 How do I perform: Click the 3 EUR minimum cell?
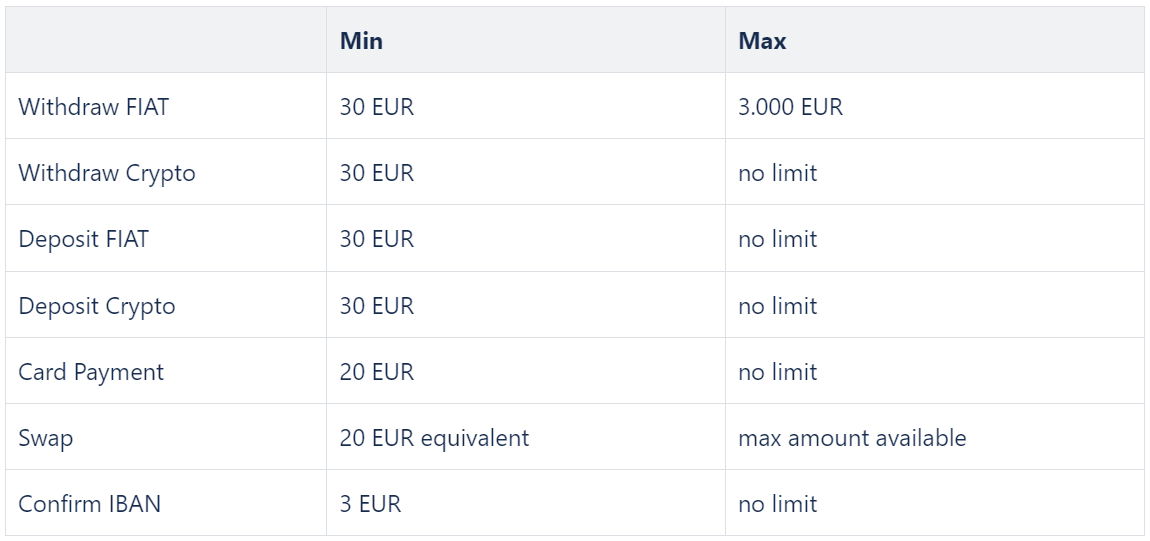coord(370,504)
